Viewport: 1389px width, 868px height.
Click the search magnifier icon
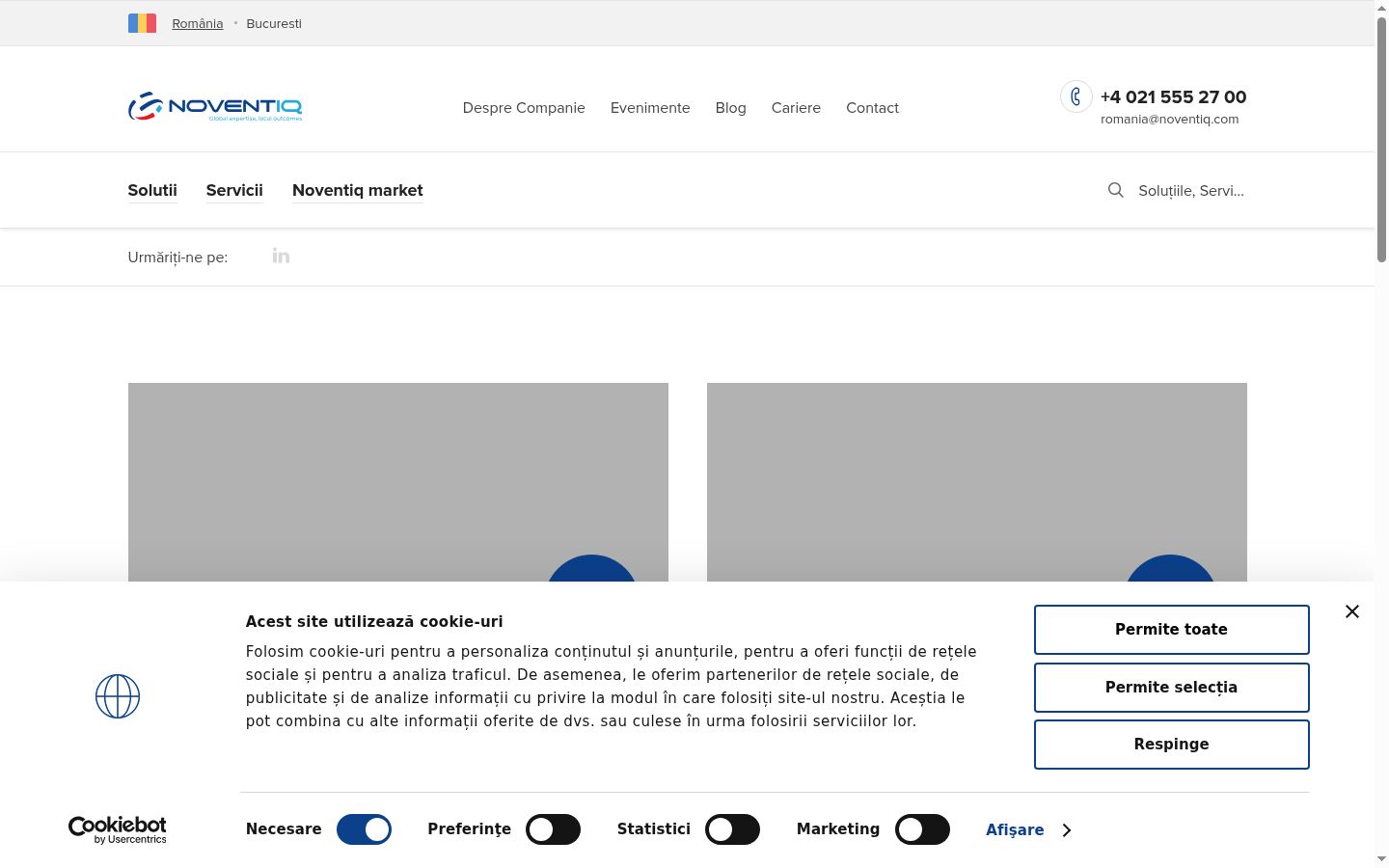pyautogui.click(x=1115, y=190)
